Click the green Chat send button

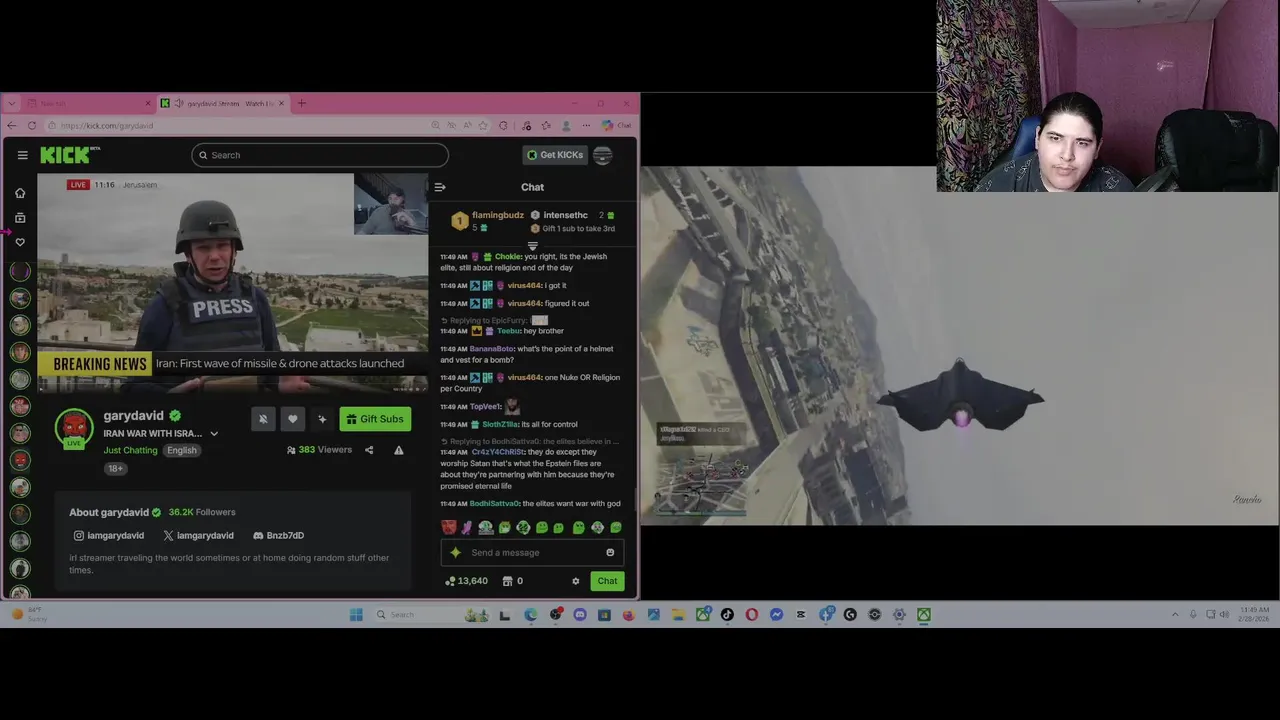pyautogui.click(x=607, y=581)
